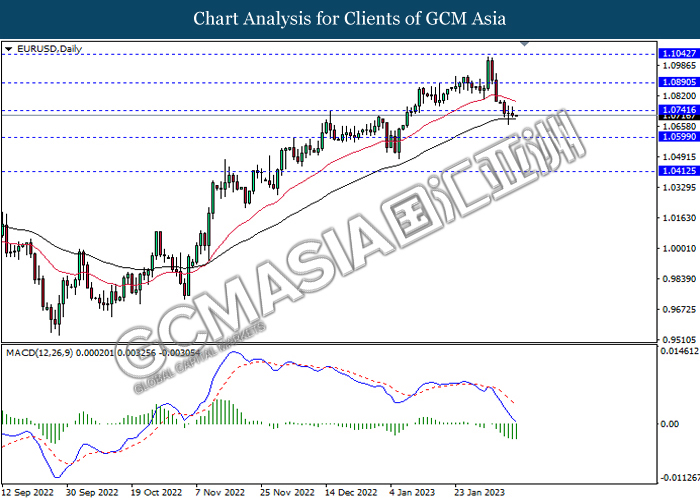The height and width of the screenshot is (500, 700).
Task: Click the 7 Nov 2022 date label
Action: (220, 492)
